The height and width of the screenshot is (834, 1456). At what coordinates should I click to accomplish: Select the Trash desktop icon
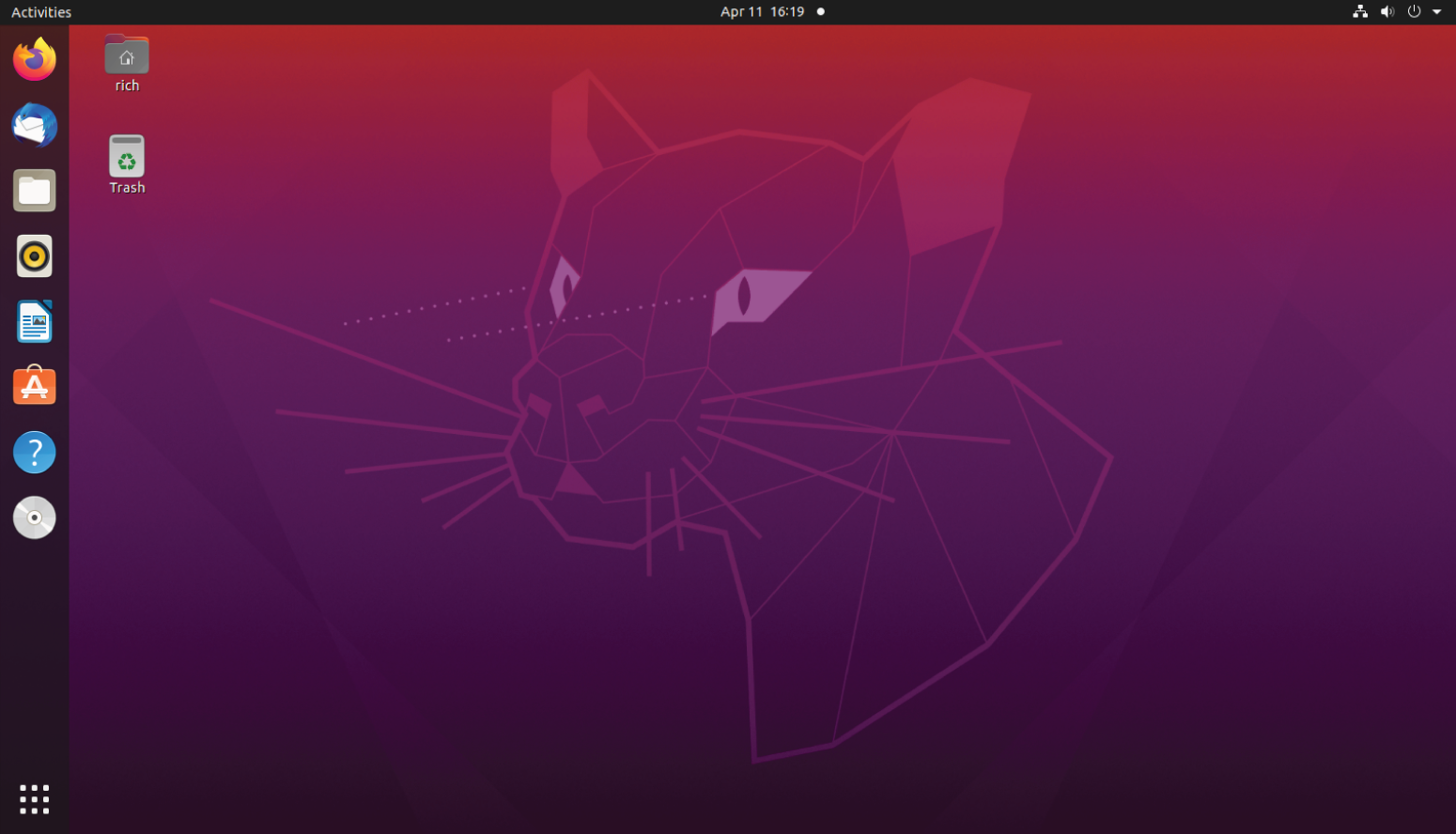point(127,156)
